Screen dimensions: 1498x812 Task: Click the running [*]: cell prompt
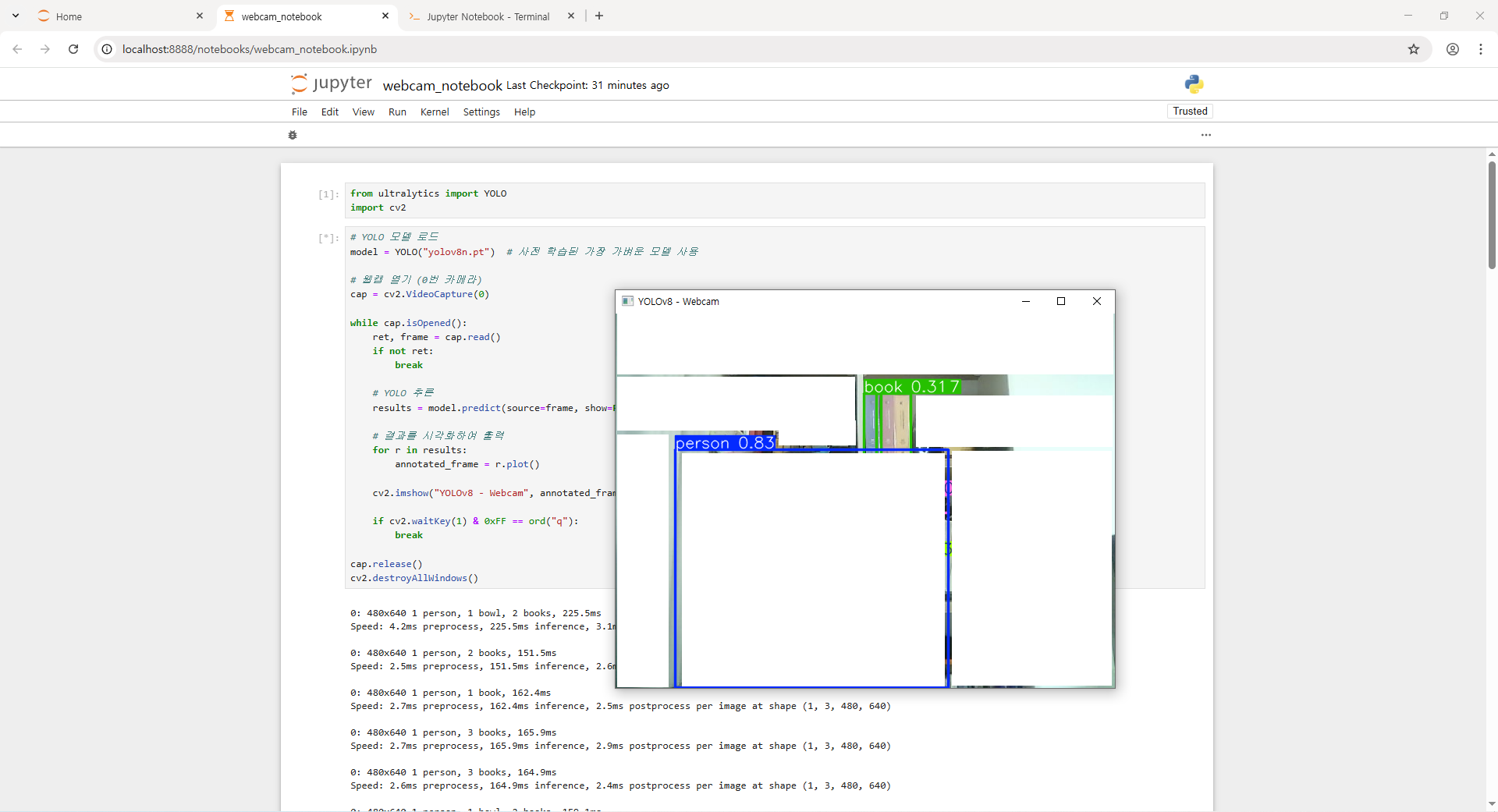tap(328, 238)
